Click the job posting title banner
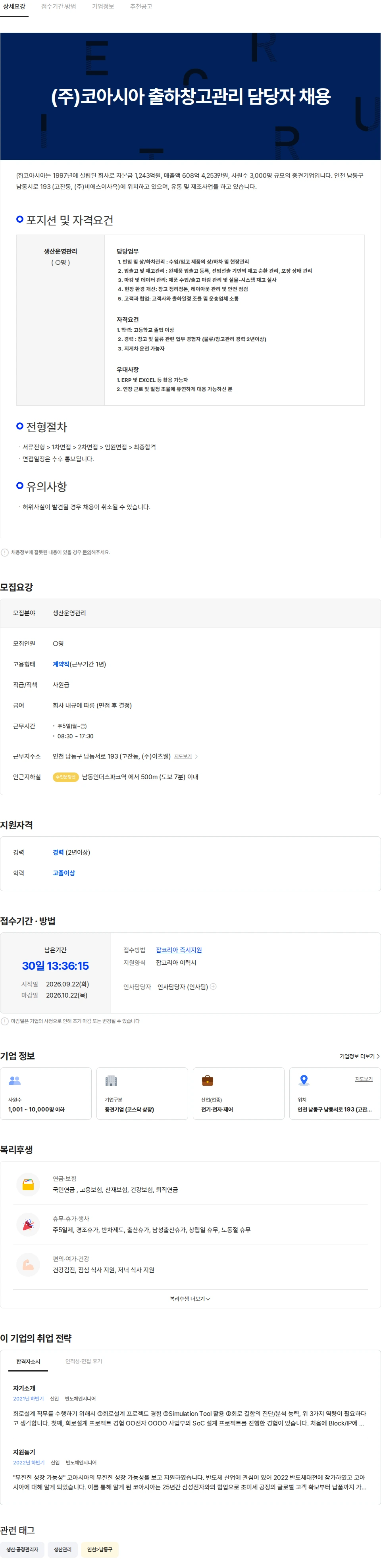Screen dimensions: 381x1568 point(190,96)
